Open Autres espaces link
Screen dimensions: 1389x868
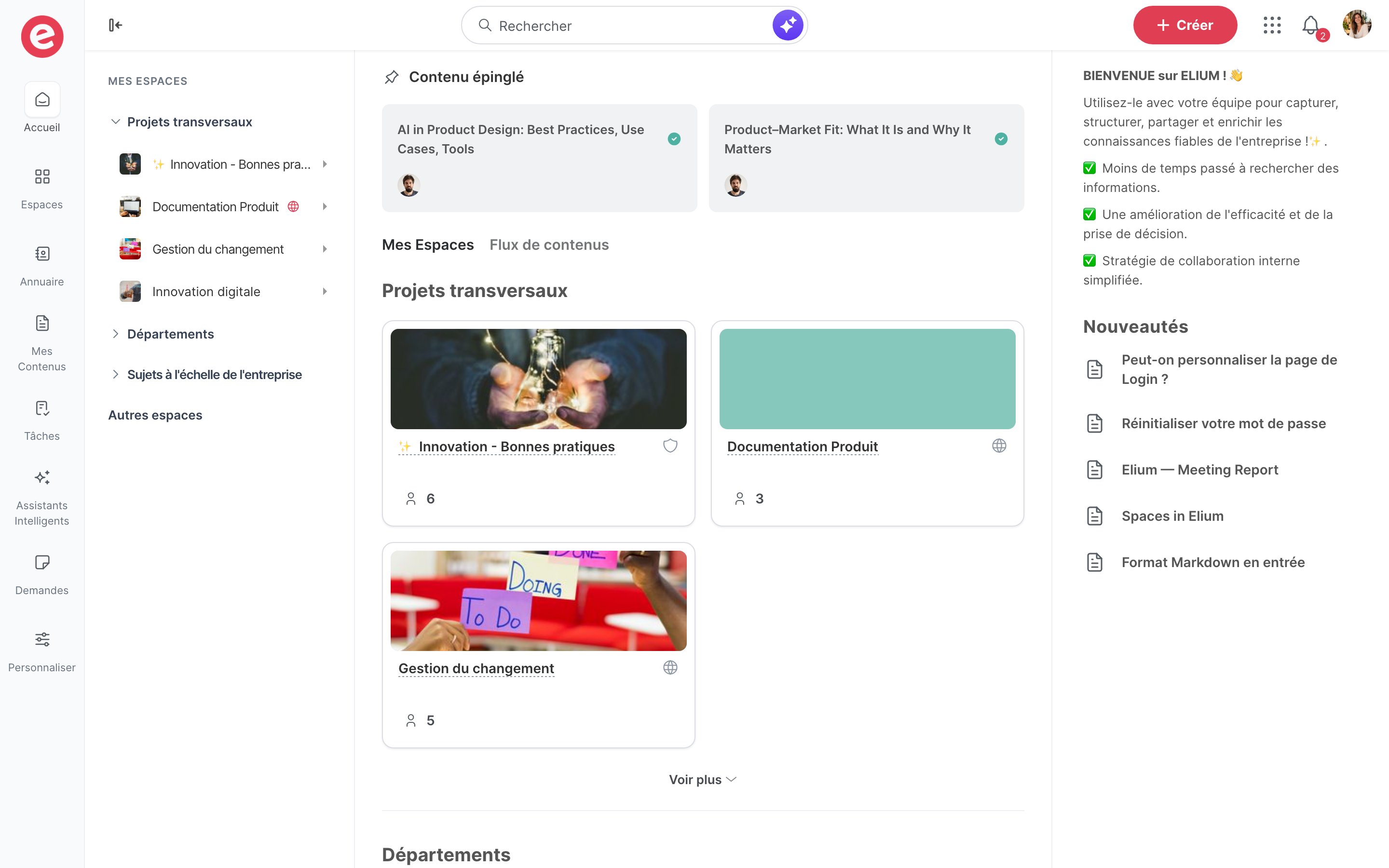155,415
